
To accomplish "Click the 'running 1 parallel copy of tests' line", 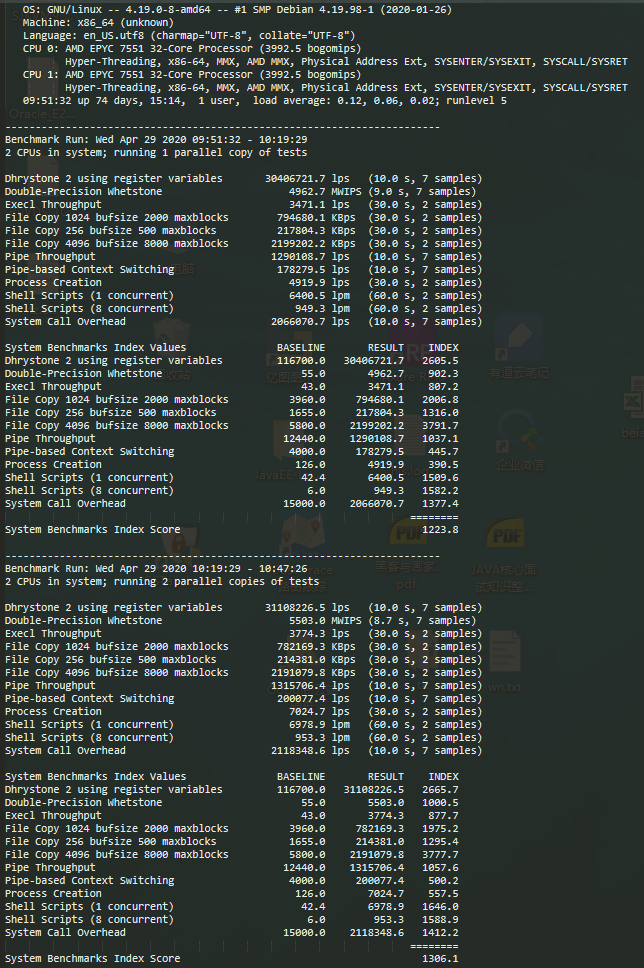I will (x=156, y=152).
